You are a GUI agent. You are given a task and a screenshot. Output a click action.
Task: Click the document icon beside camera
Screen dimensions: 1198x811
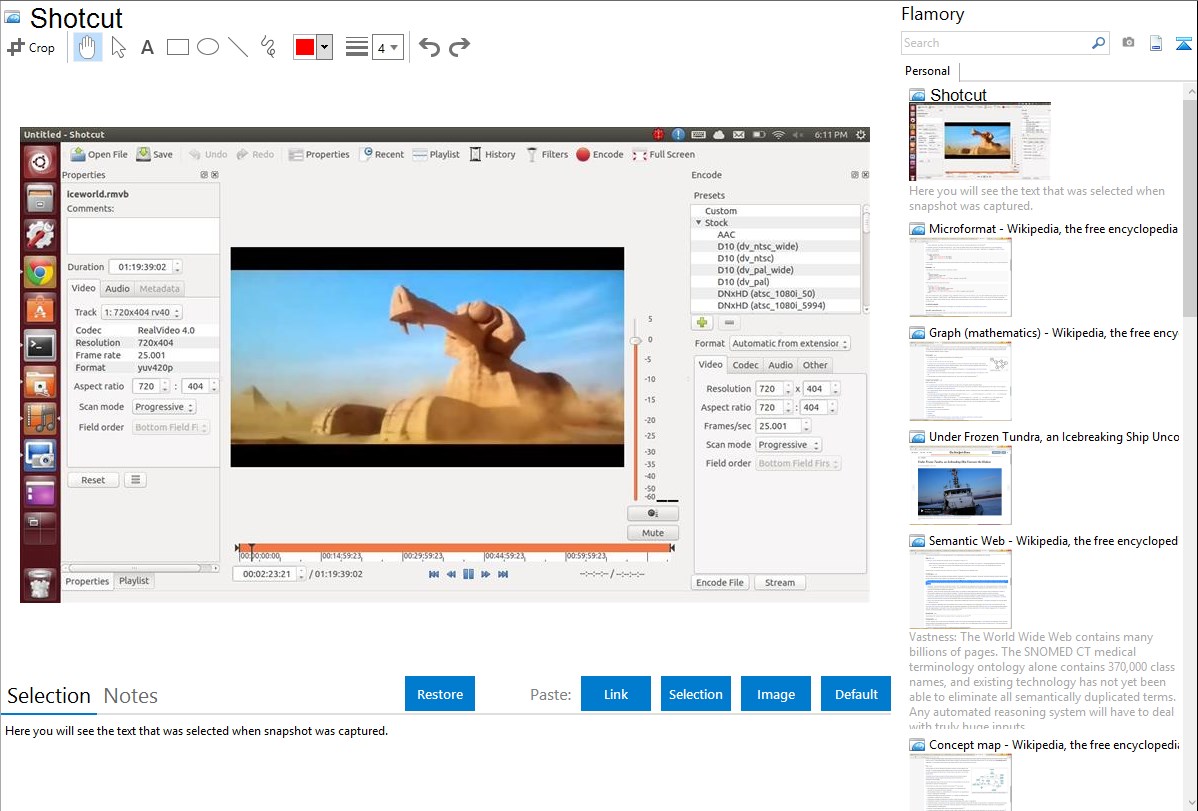coord(1156,43)
